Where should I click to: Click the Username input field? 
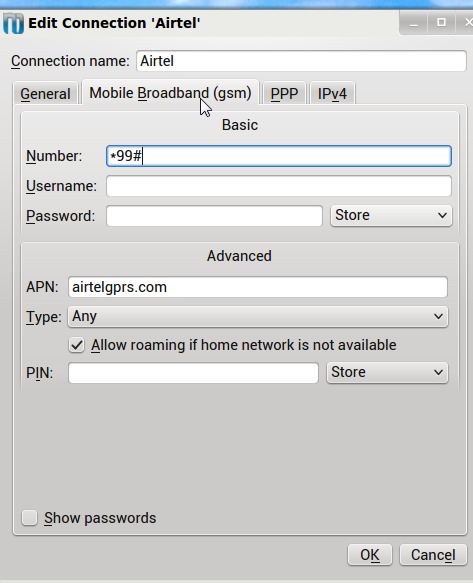279,186
